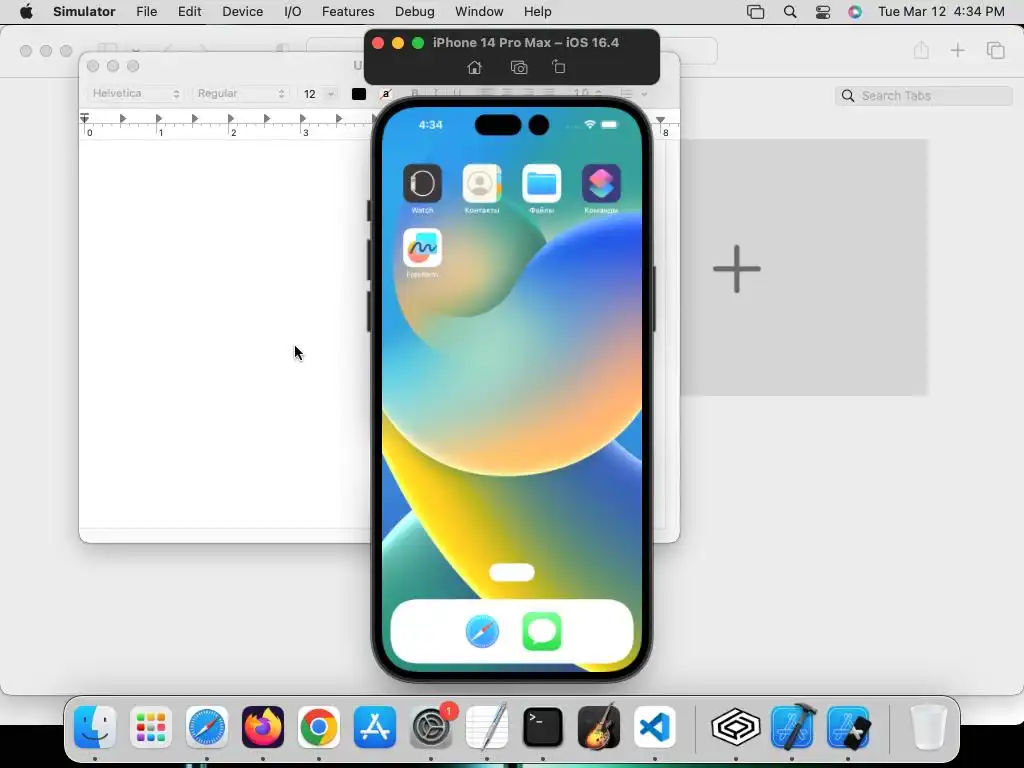Open Launchpad from the macOS Dock
Viewport: 1024px width, 768px height.
(151, 727)
